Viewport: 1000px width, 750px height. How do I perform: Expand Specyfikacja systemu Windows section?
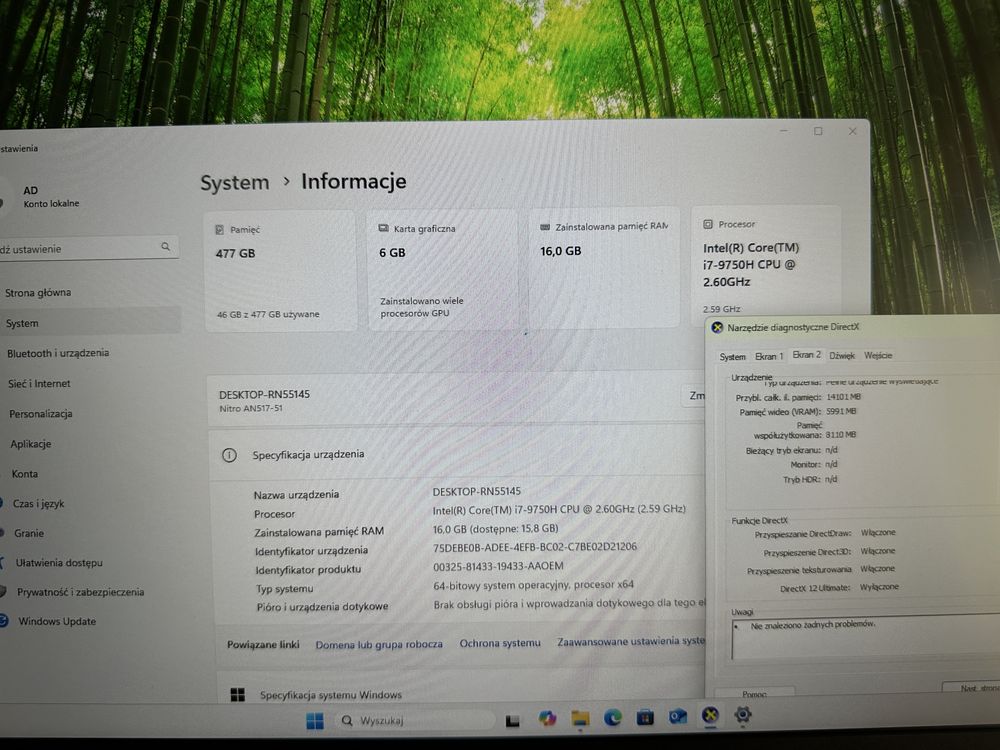tap(460, 694)
